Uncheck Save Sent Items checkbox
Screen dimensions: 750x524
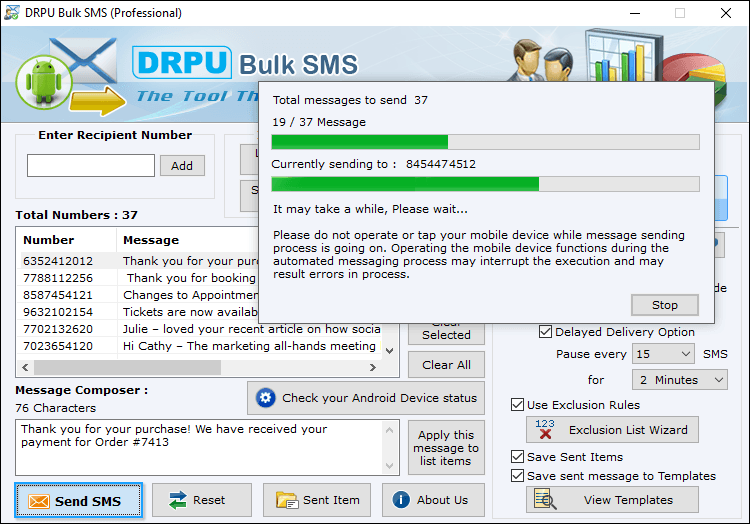(x=517, y=457)
